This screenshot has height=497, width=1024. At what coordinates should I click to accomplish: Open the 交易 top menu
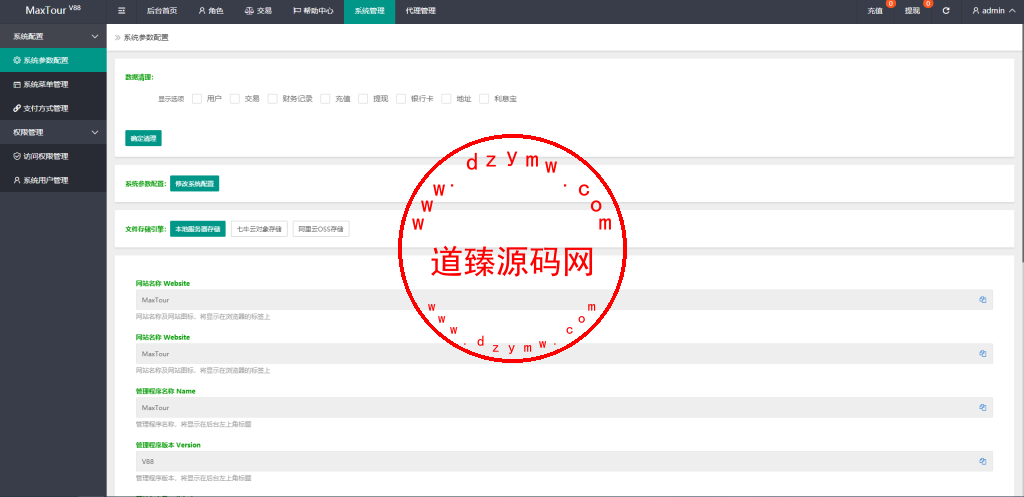pos(258,11)
